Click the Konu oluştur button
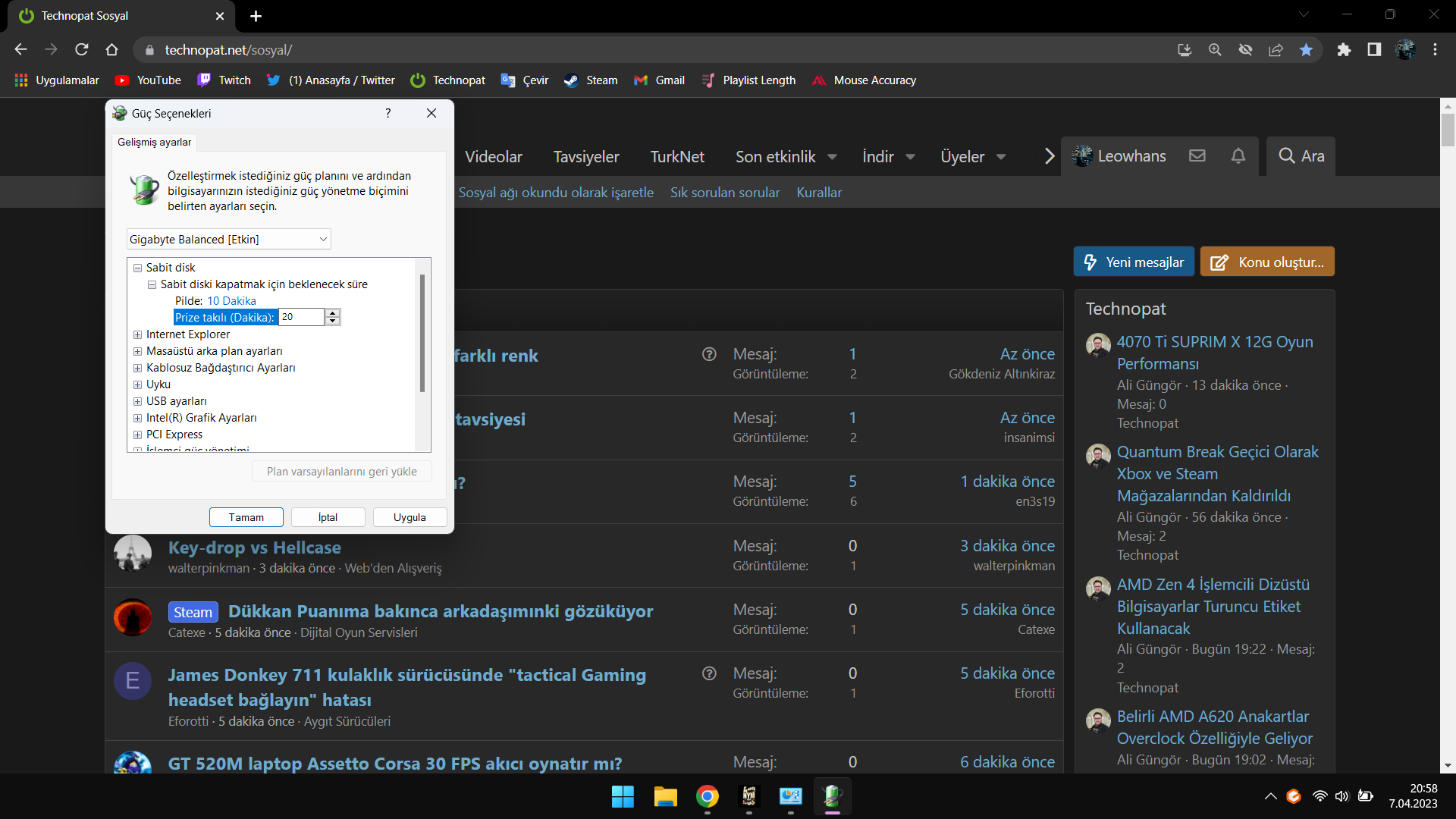Viewport: 1456px width, 819px height. (1267, 262)
